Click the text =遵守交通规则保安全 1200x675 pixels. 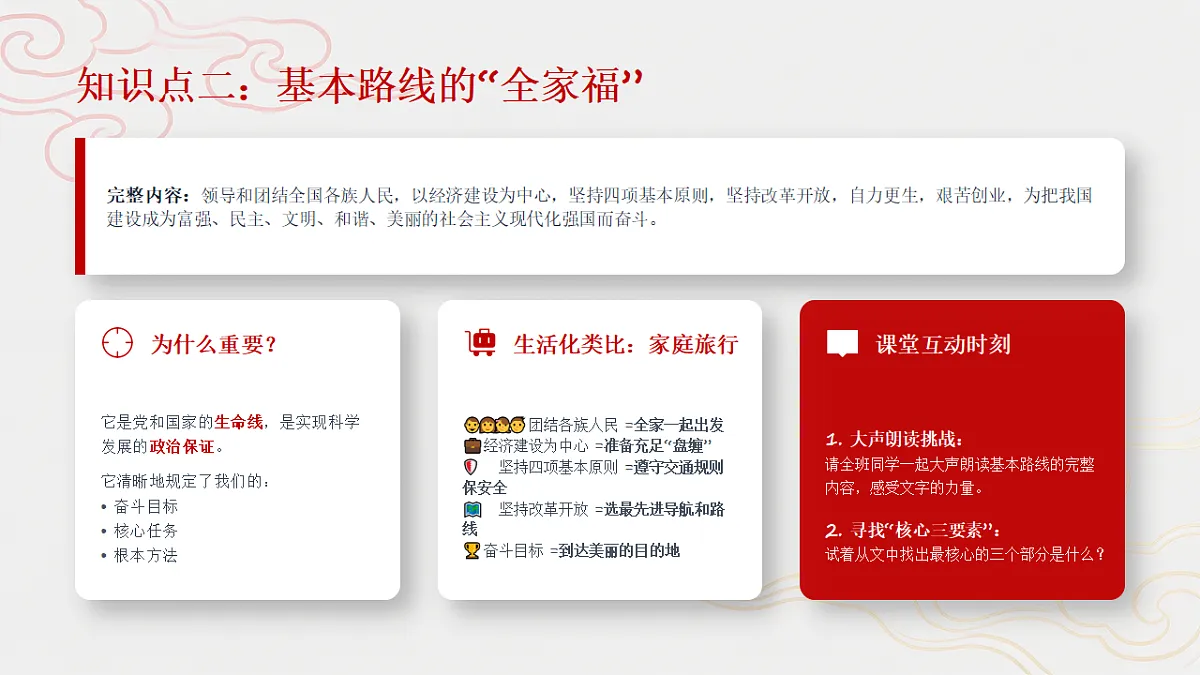[593, 477]
